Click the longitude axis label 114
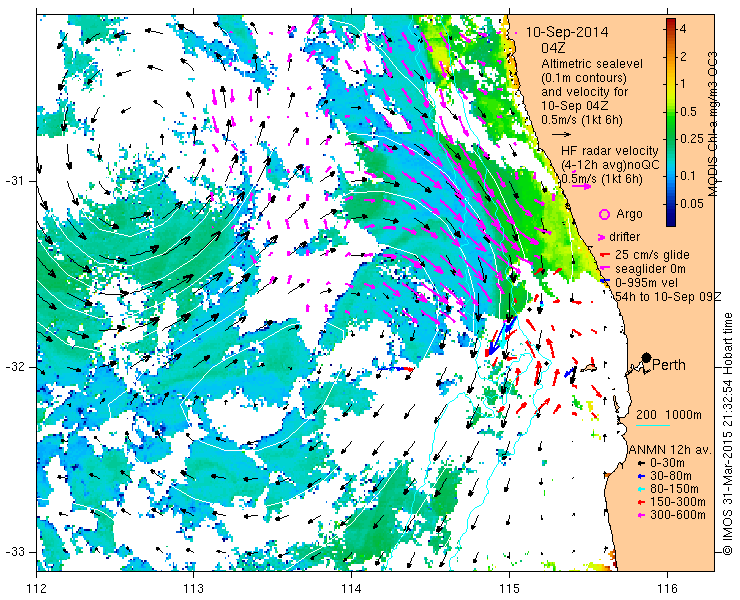Screen dimensions: 740x600 point(352,588)
